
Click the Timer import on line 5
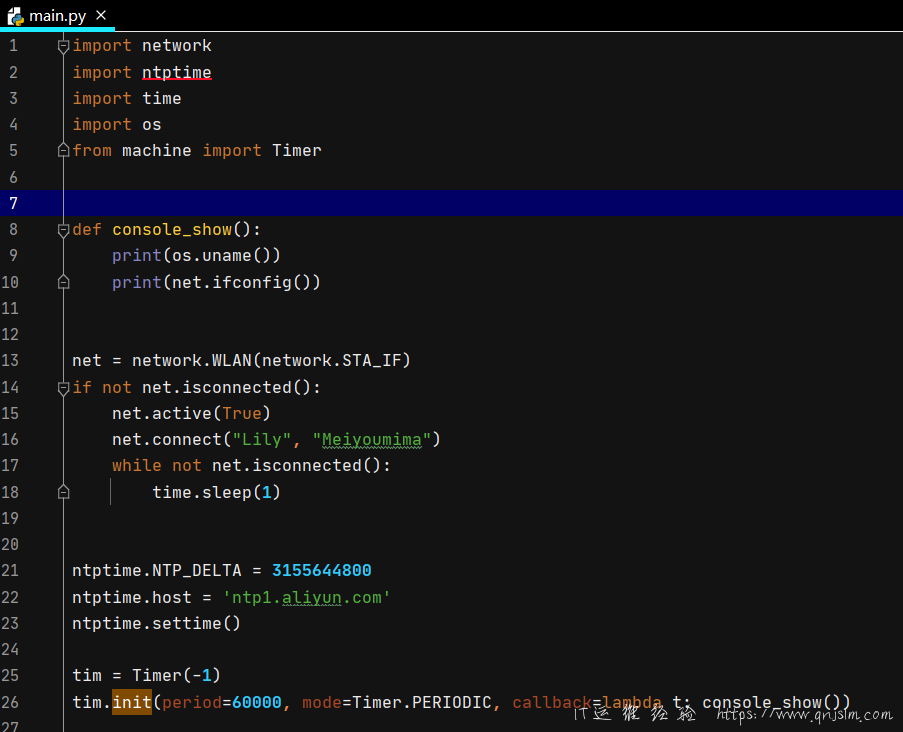(297, 150)
